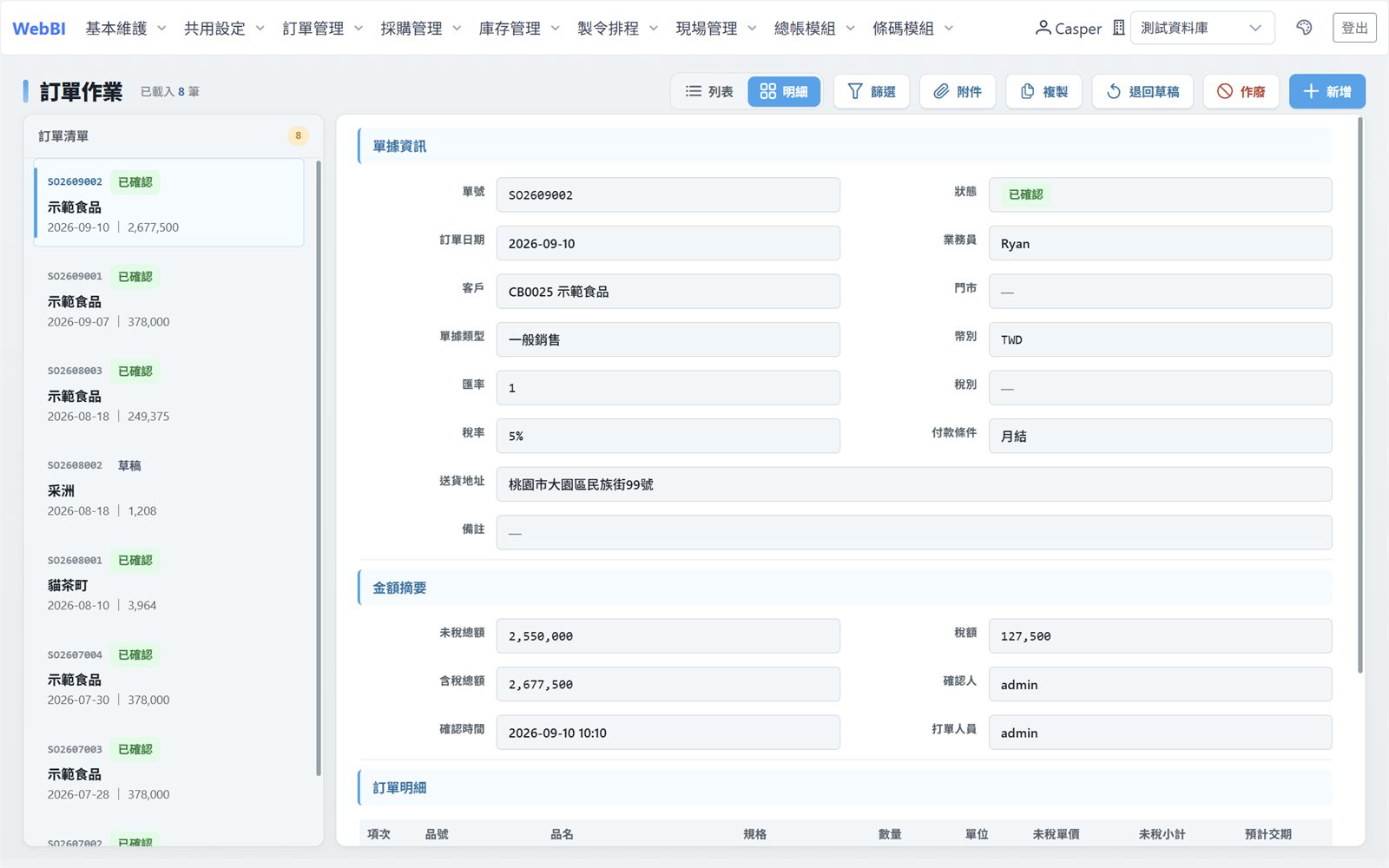
Task: Open 附件 attachments
Action: (958, 91)
